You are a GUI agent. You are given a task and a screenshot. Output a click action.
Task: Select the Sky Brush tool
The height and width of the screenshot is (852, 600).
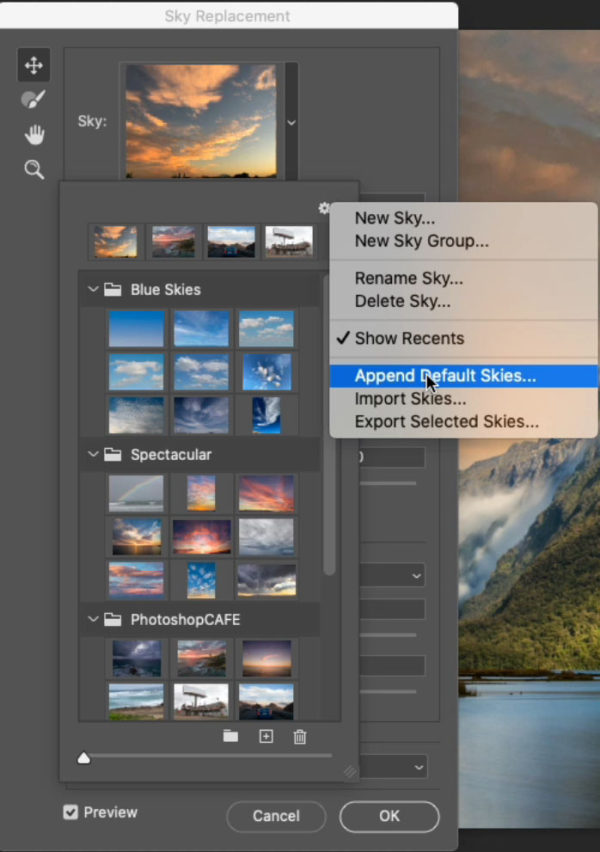(x=34, y=99)
